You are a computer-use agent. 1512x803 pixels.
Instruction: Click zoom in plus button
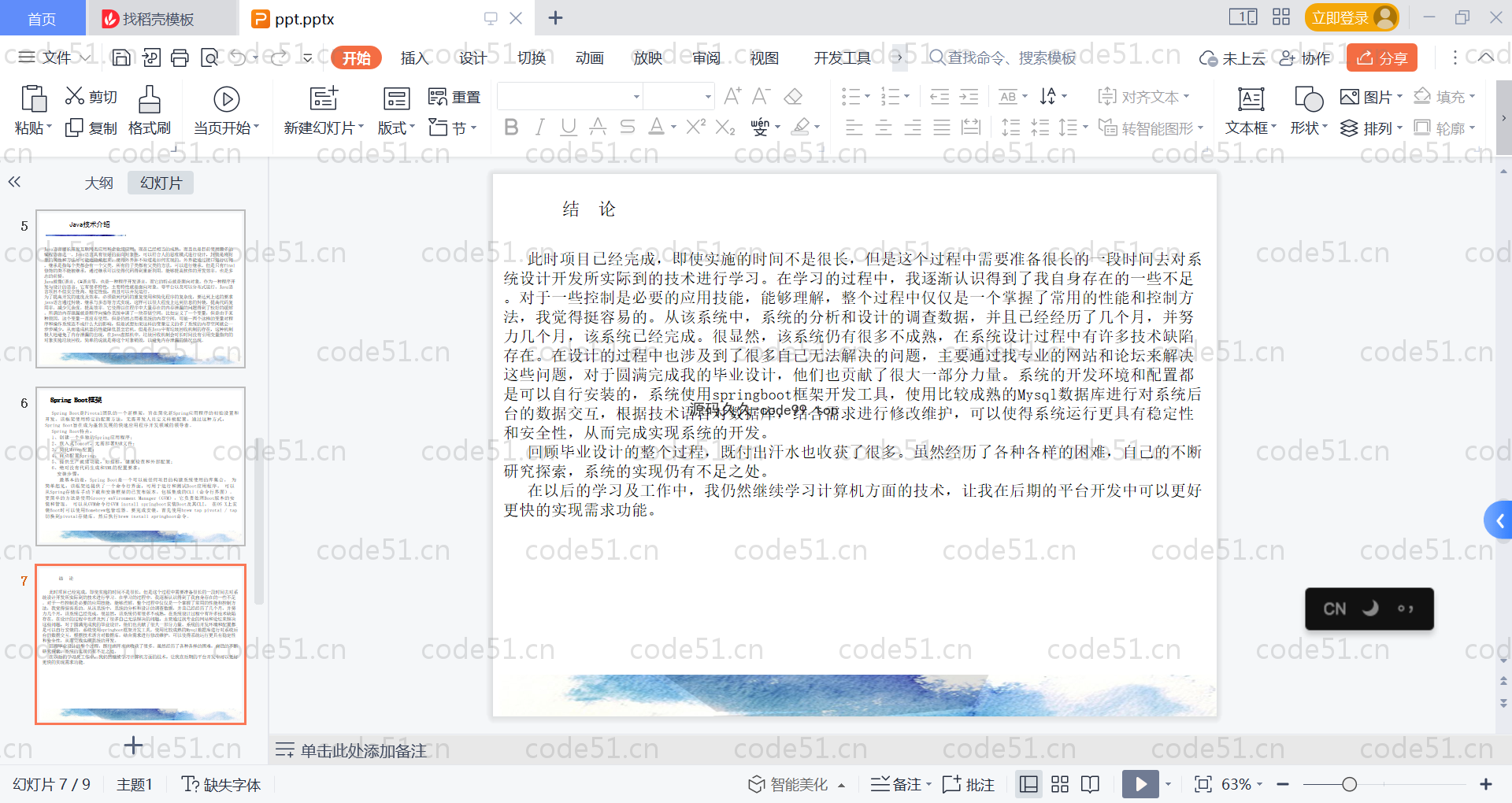click(1486, 784)
